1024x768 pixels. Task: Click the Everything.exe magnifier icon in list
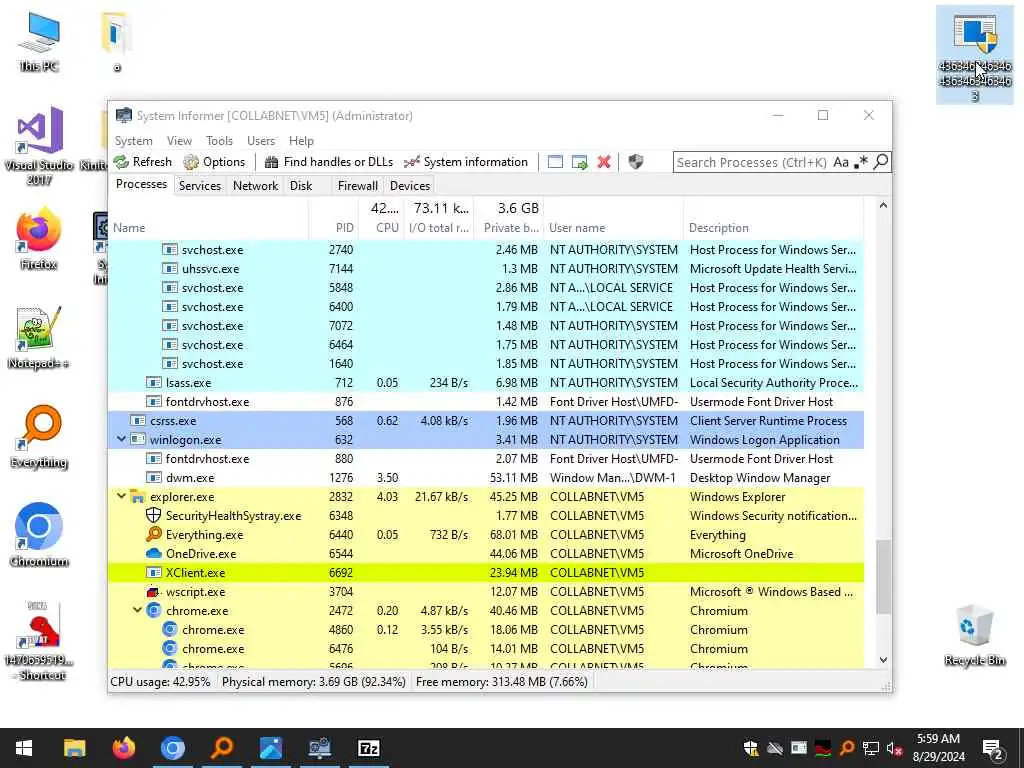click(153, 534)
